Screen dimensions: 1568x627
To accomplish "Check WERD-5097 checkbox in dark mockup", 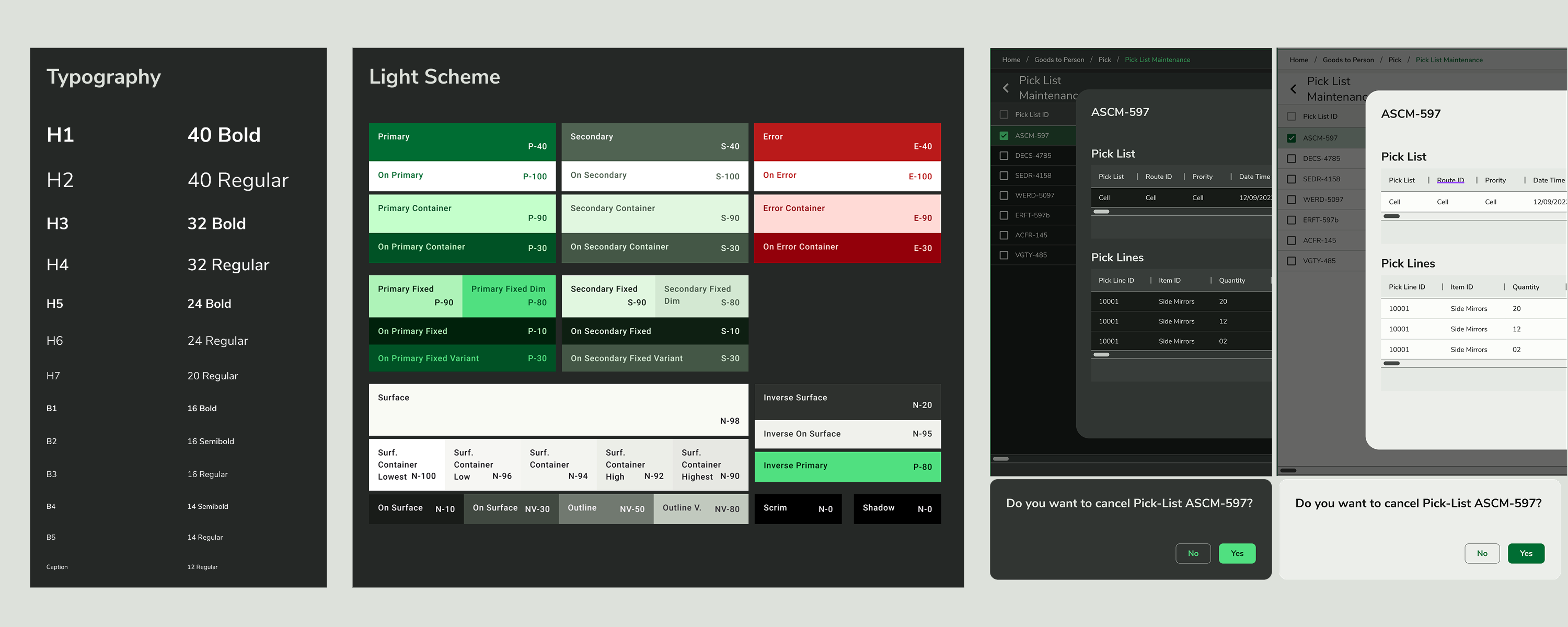I will tap(1004, 195).
